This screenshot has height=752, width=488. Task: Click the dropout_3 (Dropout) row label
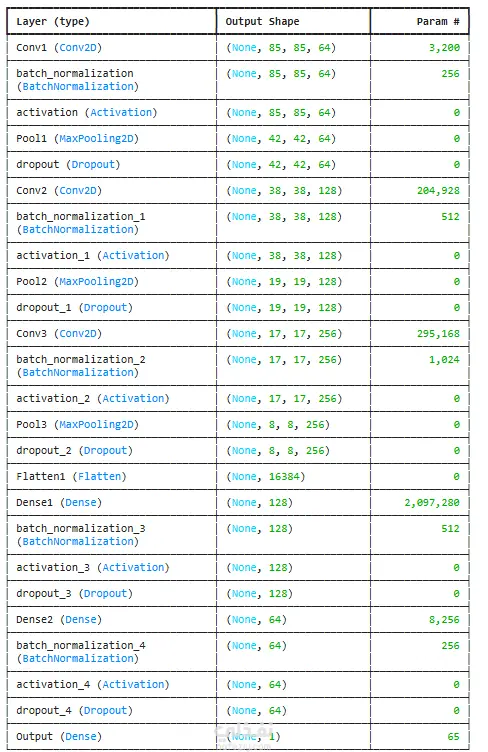(74, 594)
